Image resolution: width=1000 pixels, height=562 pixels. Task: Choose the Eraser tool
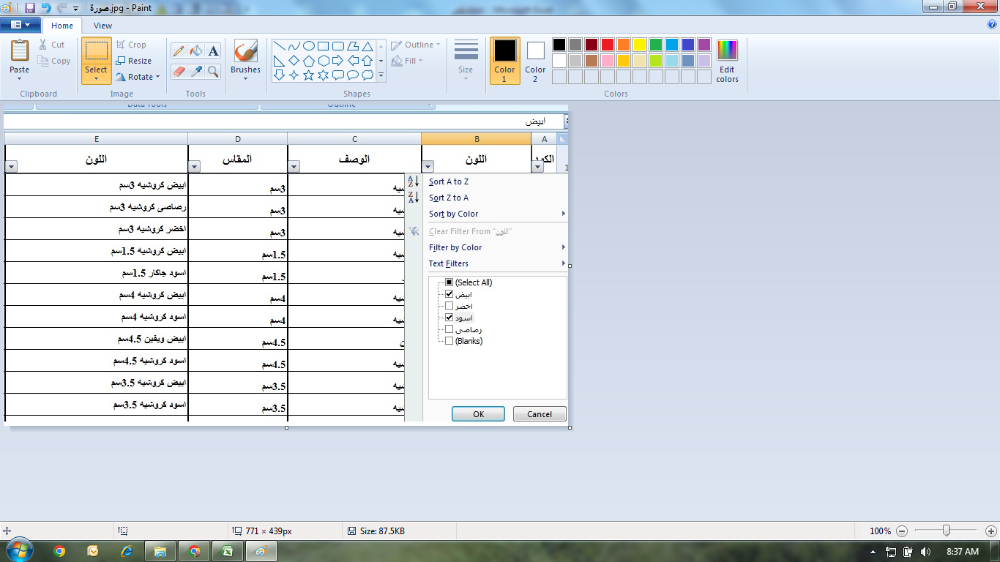[x=178, y=71]
